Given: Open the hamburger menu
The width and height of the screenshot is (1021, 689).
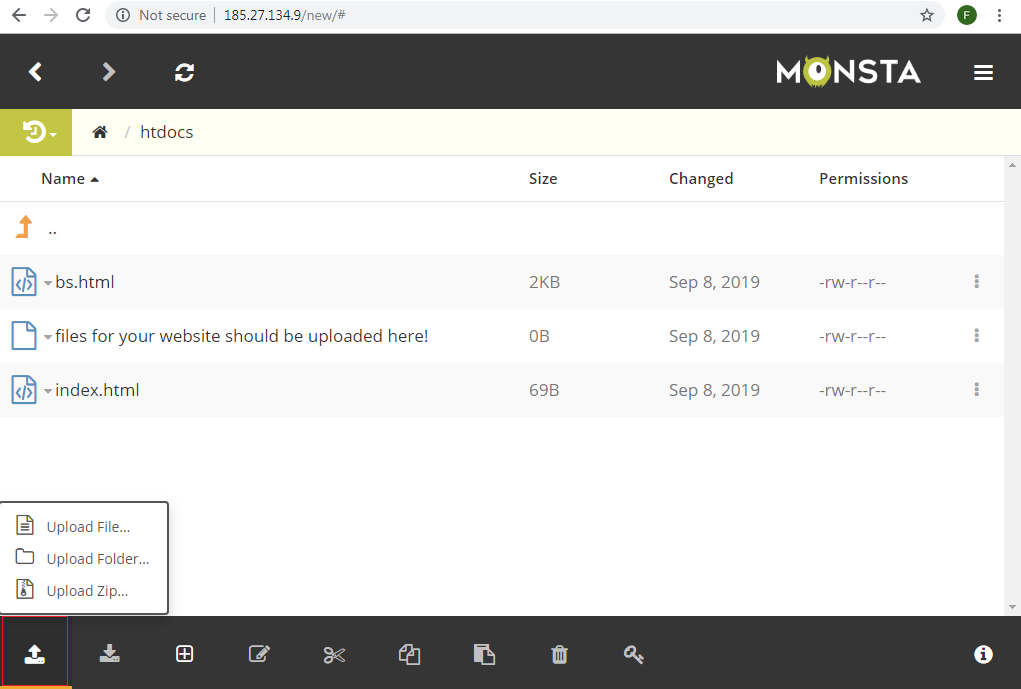Looking at the screenshot, I should pyautogui.click(x=983, y=71).
